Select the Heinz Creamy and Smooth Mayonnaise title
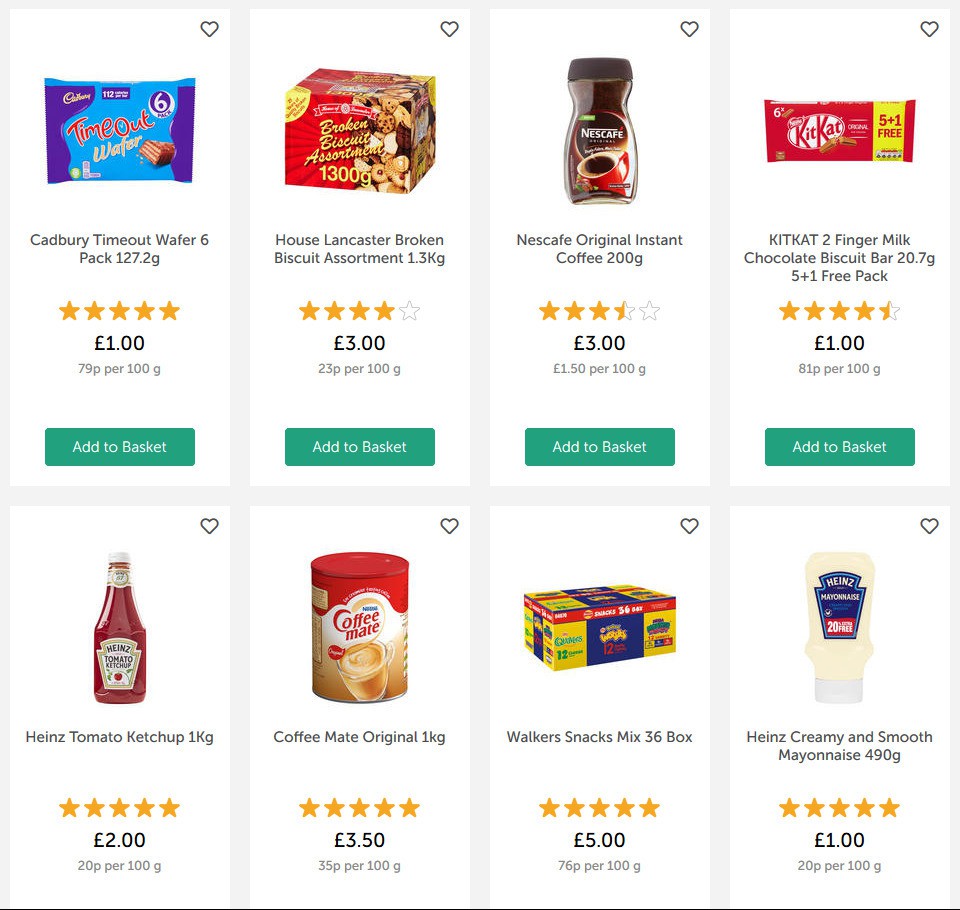The width and height of the screenshot is (960, 910). click(x=839, y=746)
